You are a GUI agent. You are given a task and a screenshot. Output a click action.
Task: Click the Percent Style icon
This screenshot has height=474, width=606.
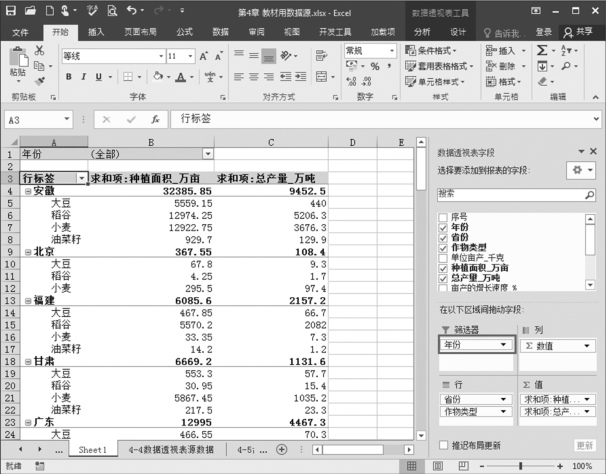coord(374,66)
